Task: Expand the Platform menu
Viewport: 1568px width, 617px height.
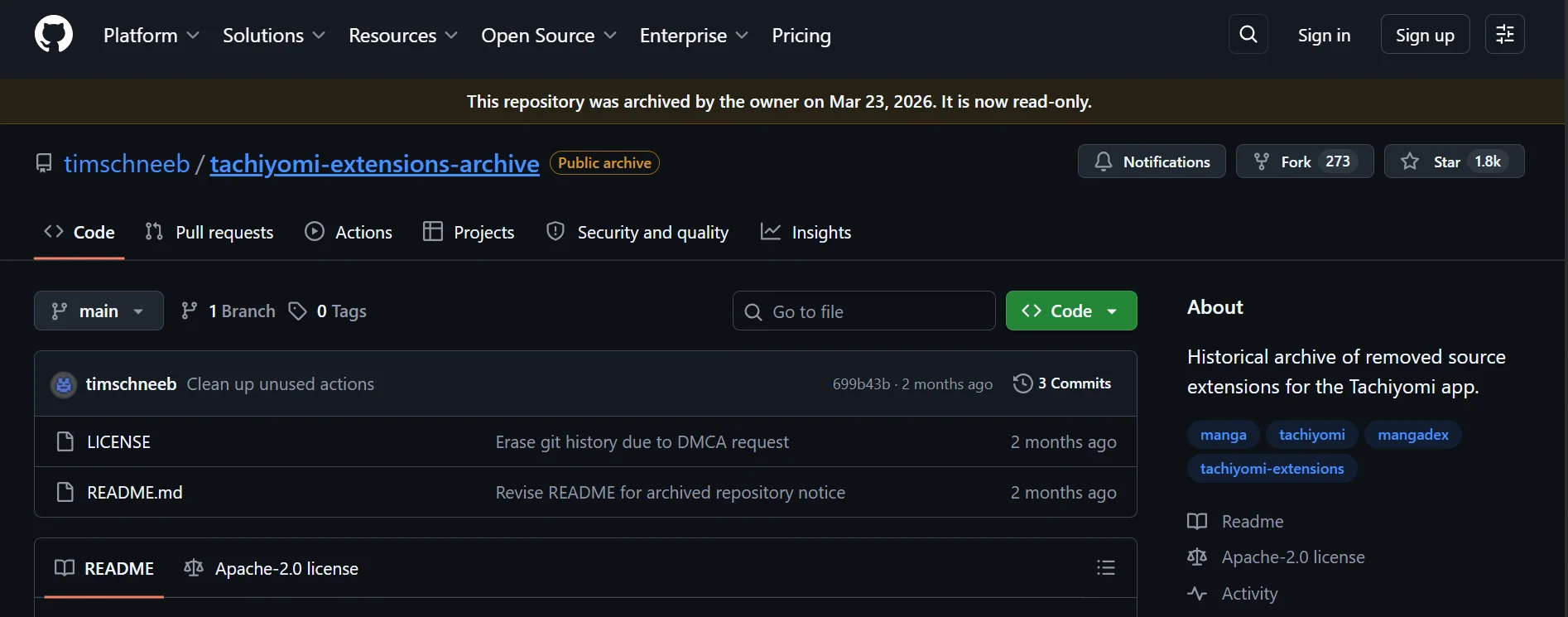Action: point(152,35)
